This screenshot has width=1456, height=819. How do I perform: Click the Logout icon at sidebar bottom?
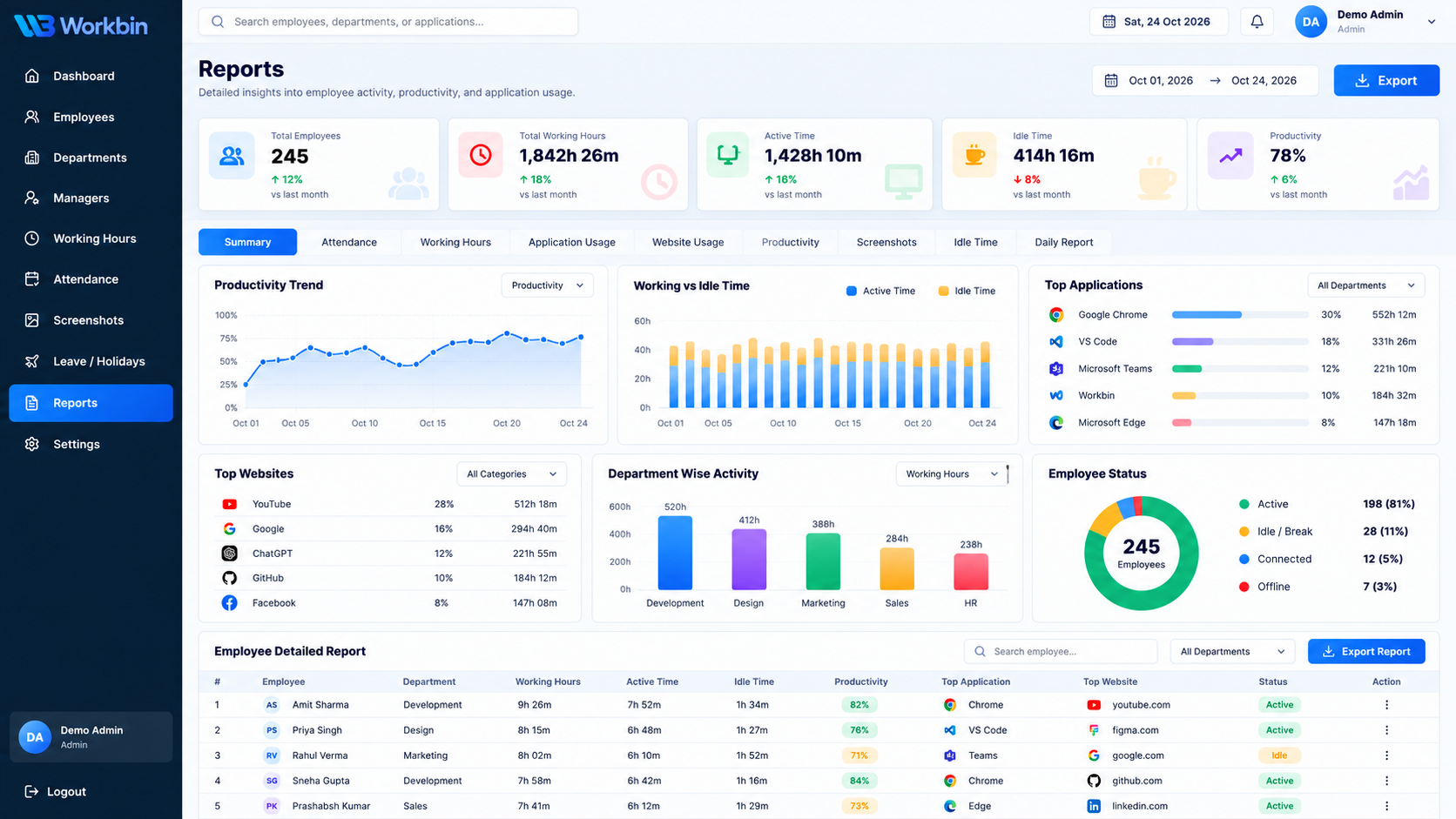click(31, 791)
